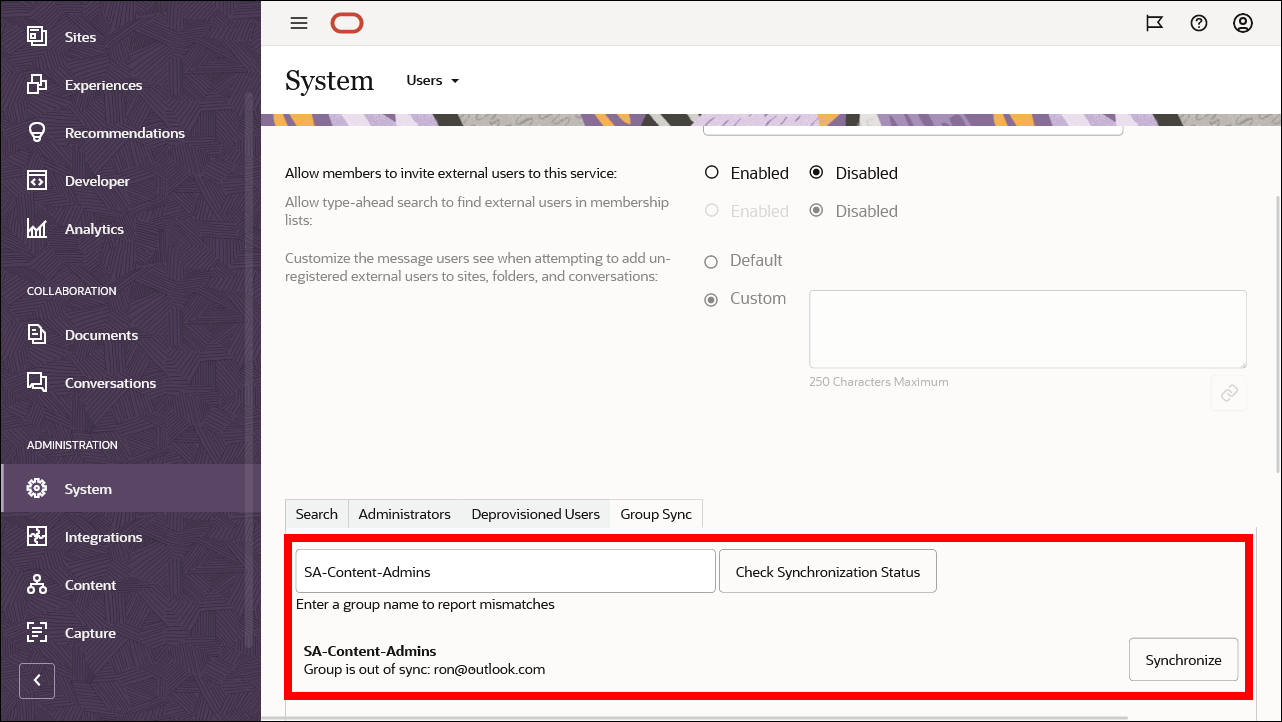1282x722 pixels.
Task: Open the Documents section
Action: pos(103,334)
